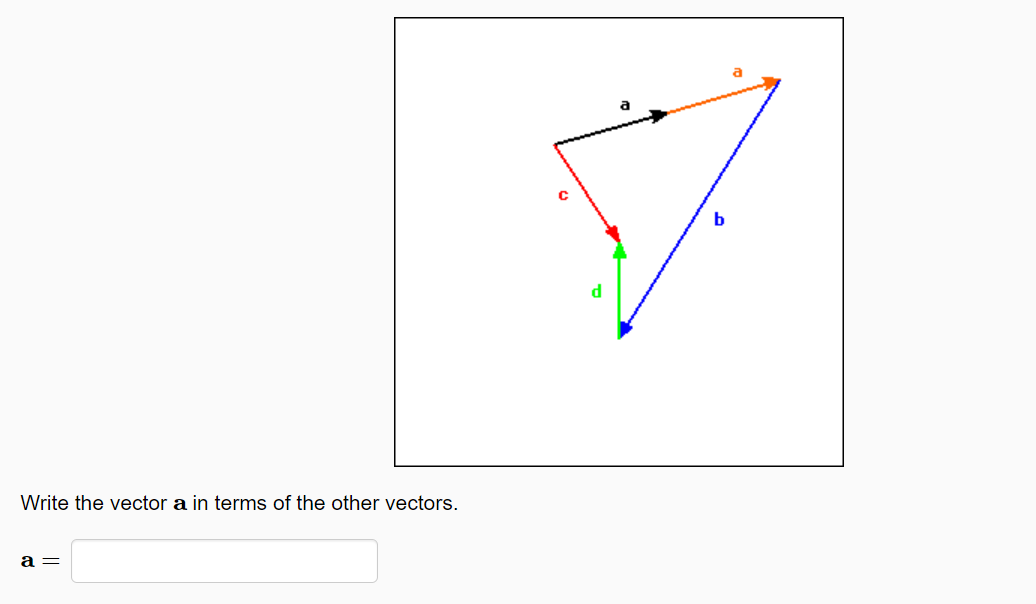Click the black label a near the top
The height and width of the screenshot is (604, 1036).
(626, 103)
